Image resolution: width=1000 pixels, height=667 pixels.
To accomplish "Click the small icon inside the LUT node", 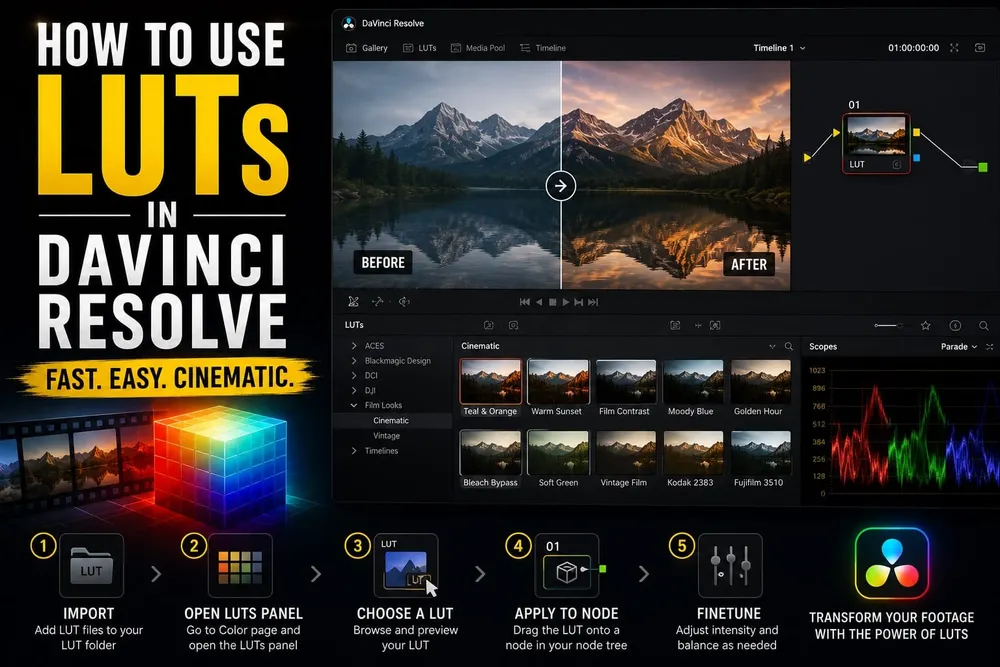I will tap(897, 165).
